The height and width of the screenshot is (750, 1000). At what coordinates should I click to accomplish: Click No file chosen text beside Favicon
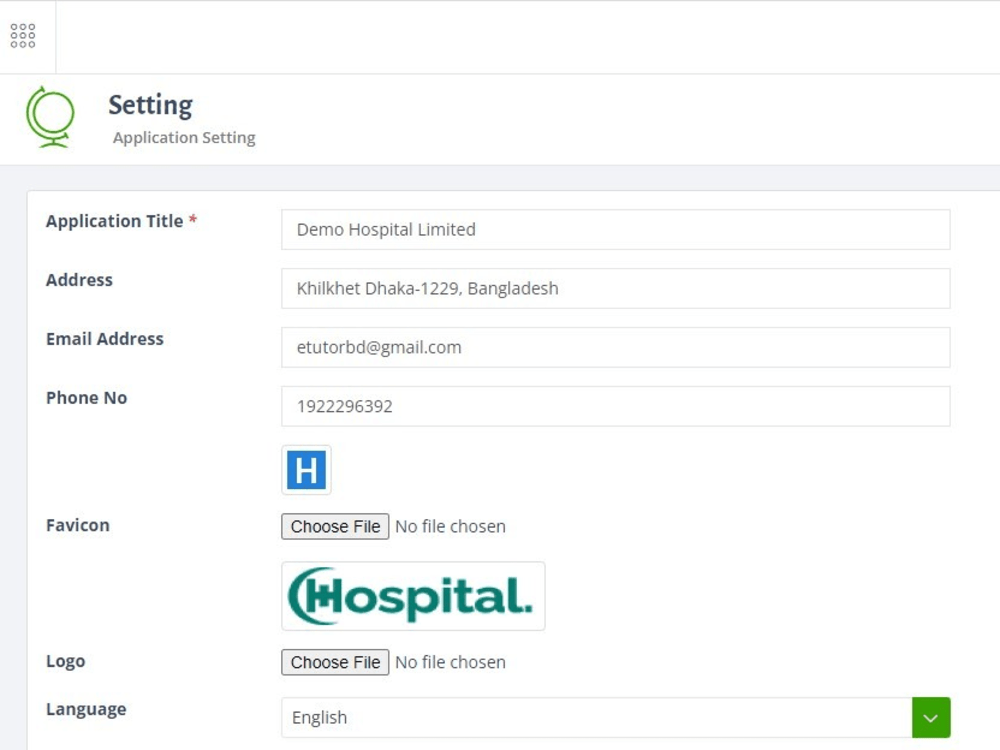coord(450,527)
